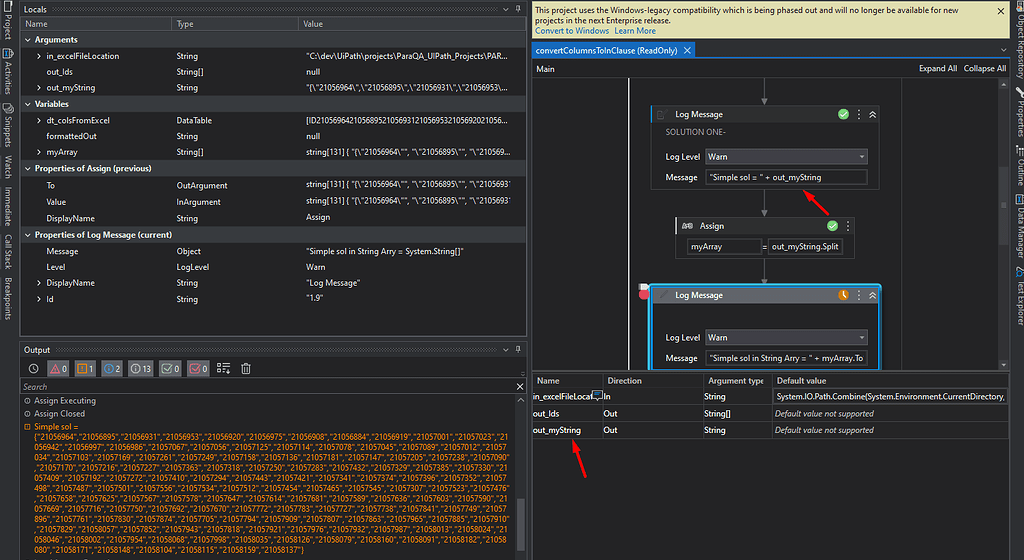Open Locals panel window options dropdown
This screenshot has width=1024, height=560.
[505, 9]
